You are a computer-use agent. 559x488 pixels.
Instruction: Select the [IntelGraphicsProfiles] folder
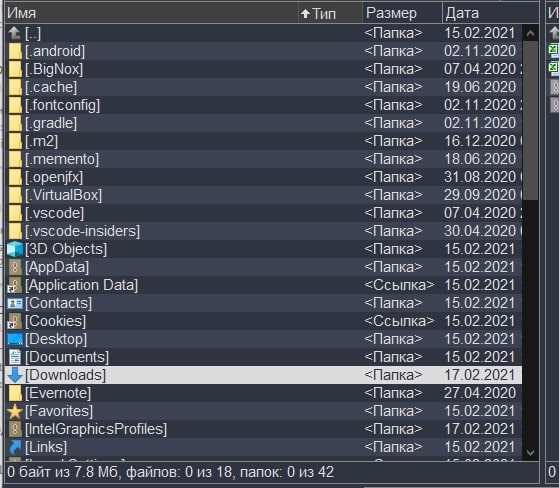point(263,429)
